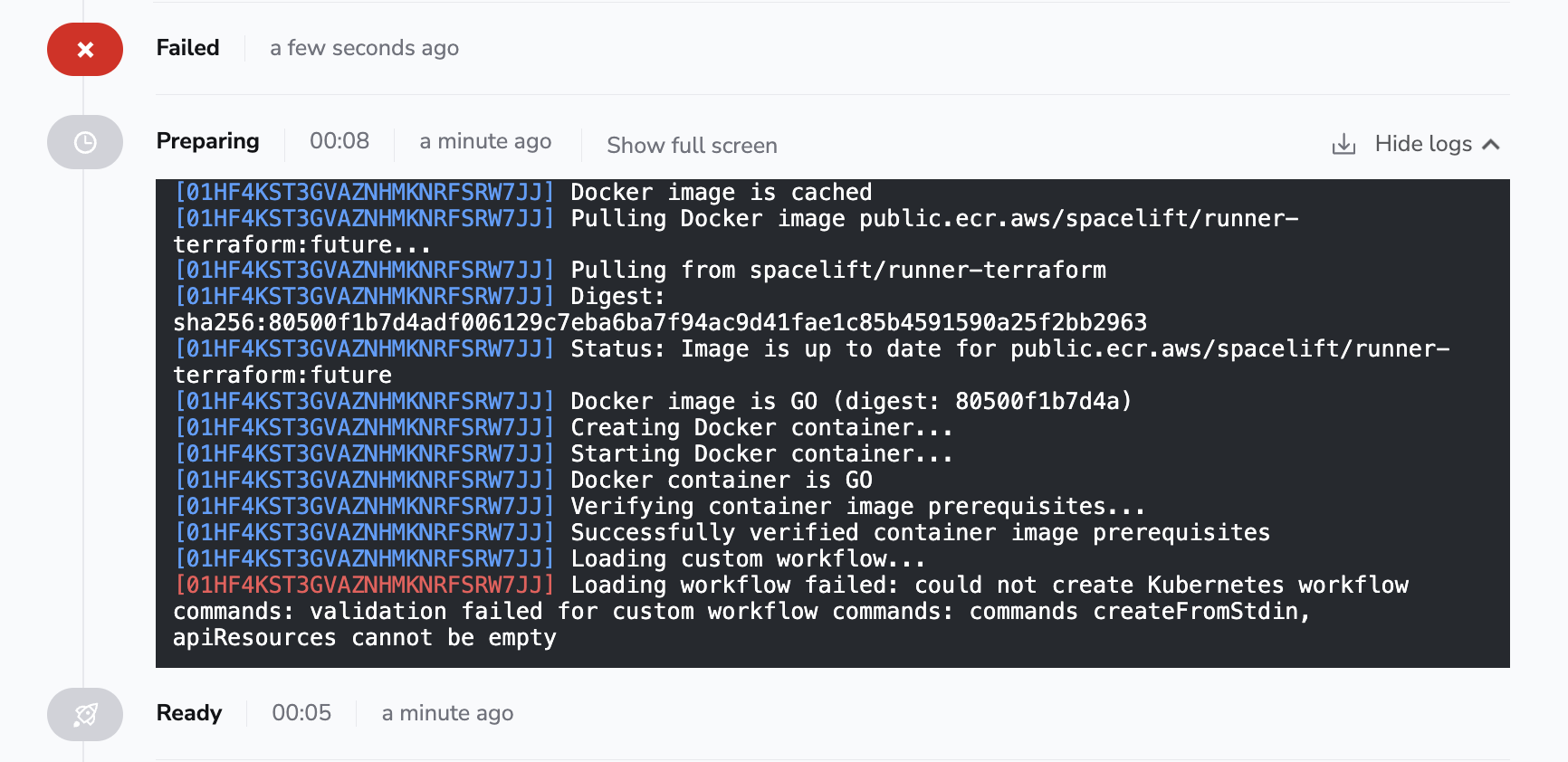Click the 00:08 duration indicator
Screen dimensions: 1568x762
point(339,141)
